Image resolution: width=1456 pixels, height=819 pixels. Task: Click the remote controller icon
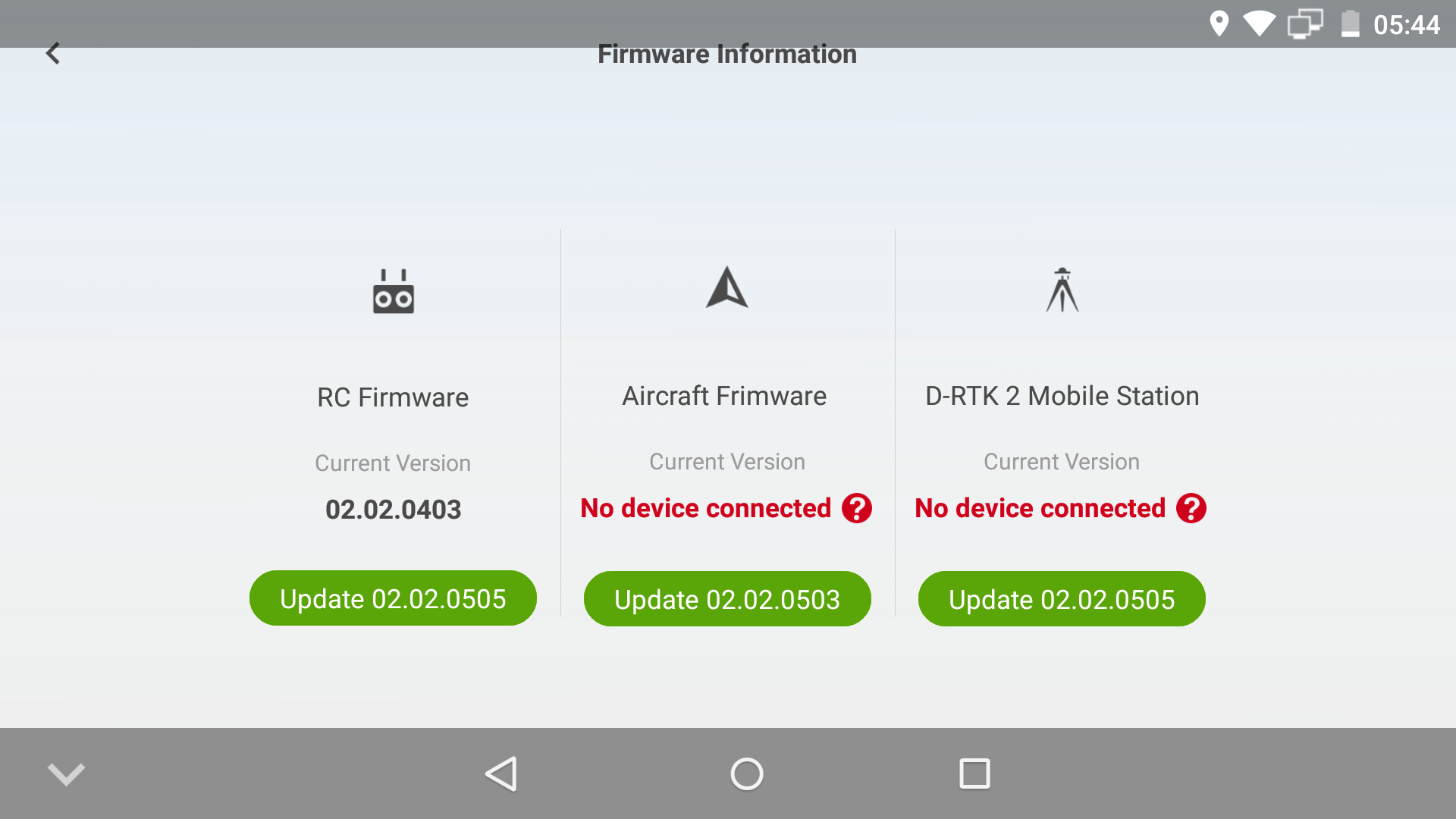click(x=393, y=292)
